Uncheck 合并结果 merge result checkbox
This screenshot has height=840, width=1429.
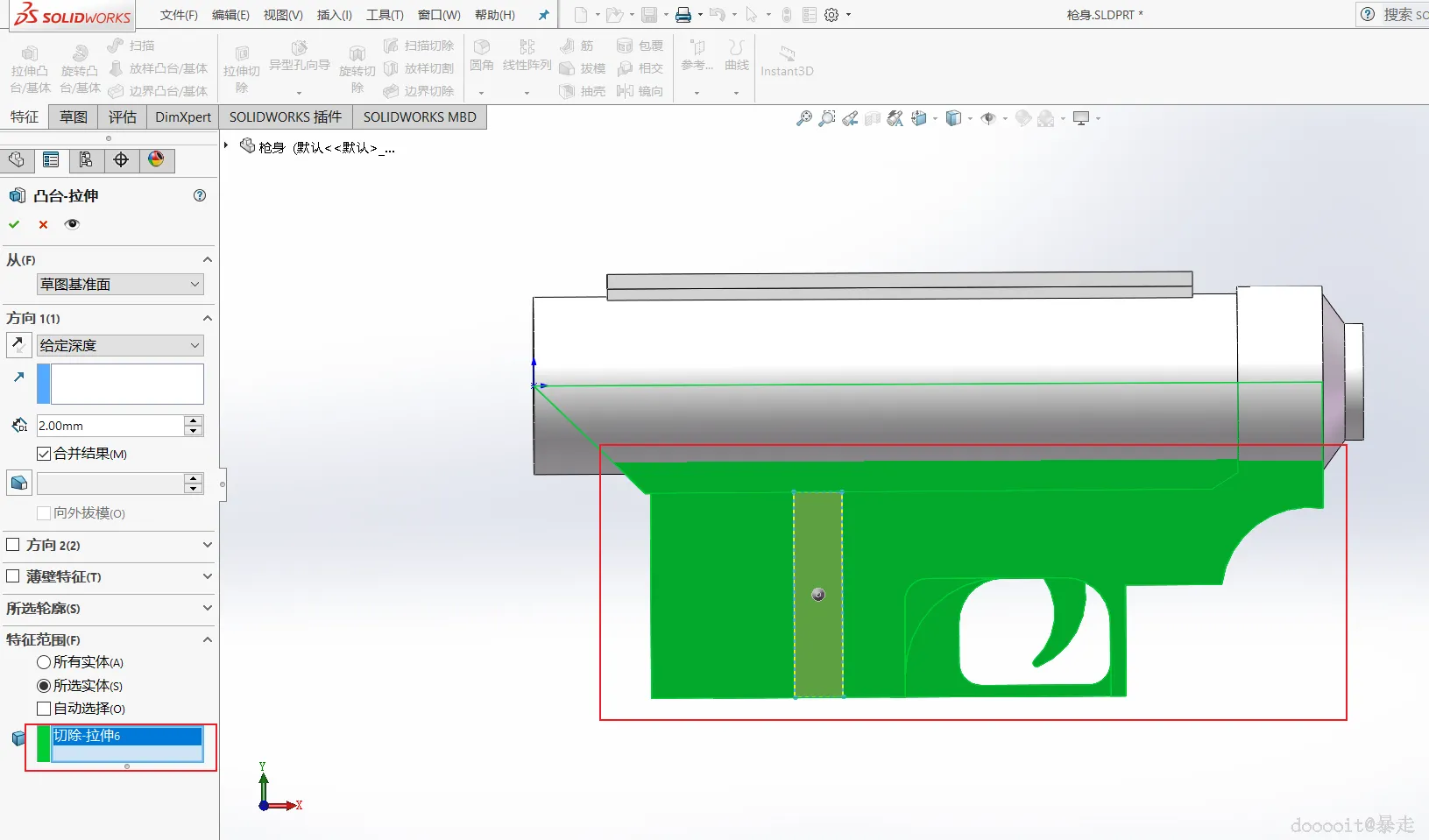tap(44, 454)
